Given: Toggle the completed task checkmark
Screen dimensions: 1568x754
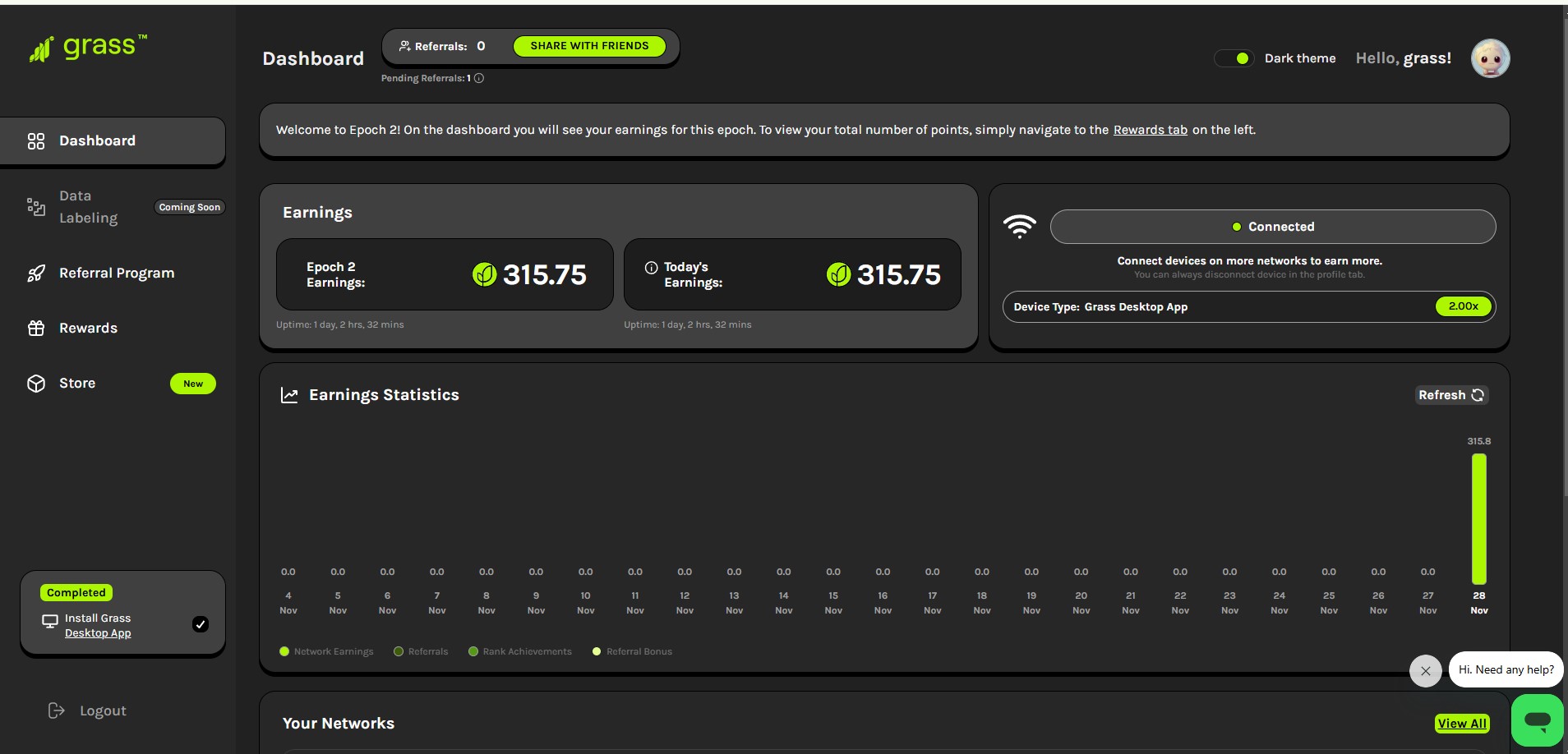Looking at the screenshot, I should [x=201, y=624].
